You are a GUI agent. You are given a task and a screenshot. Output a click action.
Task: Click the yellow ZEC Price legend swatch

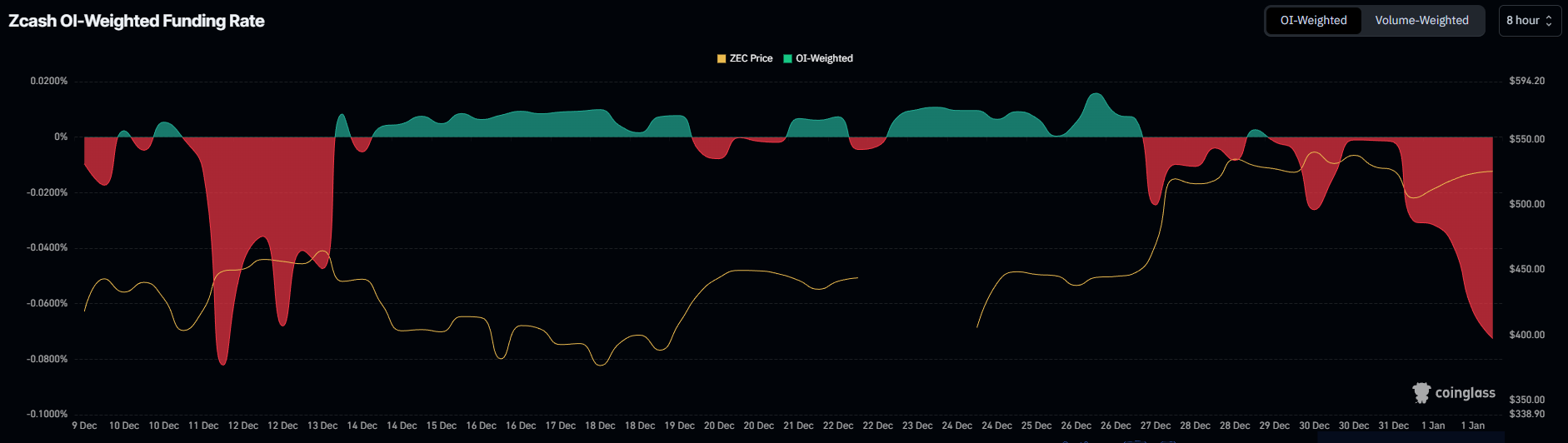click(722, 58)
